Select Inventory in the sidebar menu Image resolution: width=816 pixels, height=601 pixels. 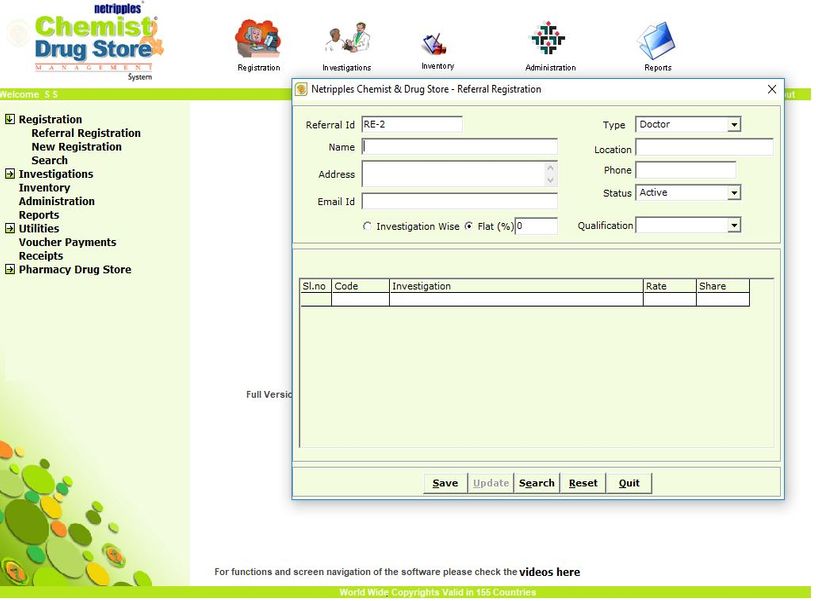point(44,188)
